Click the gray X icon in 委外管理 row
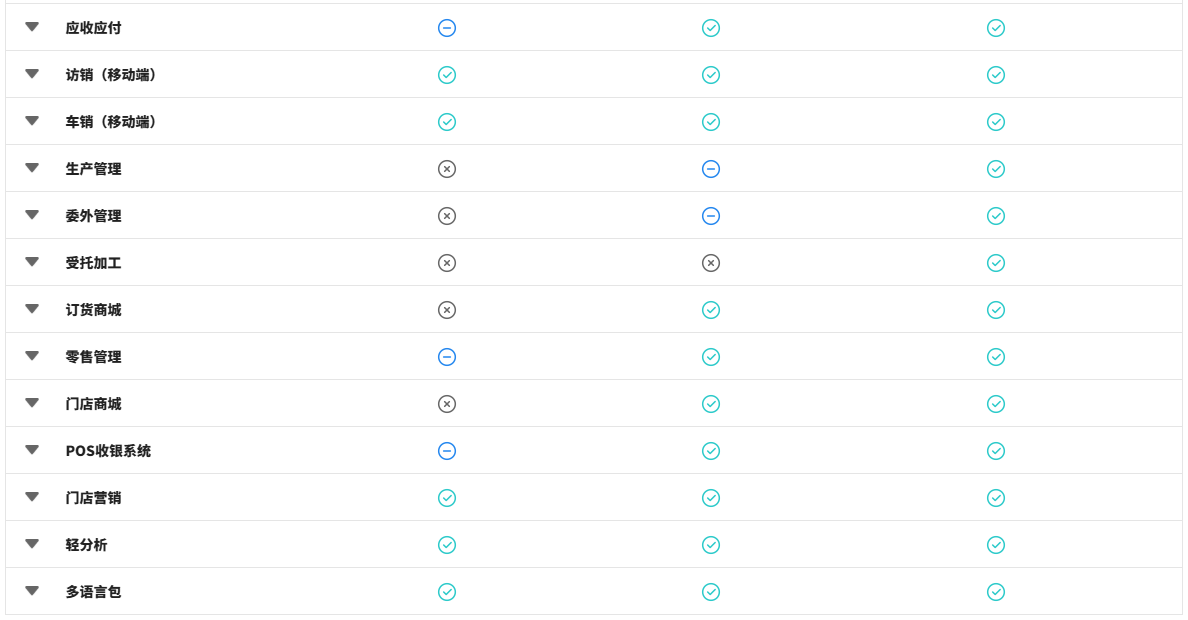The height and width of the screenshot is (620, 1188). pos(447,216)
